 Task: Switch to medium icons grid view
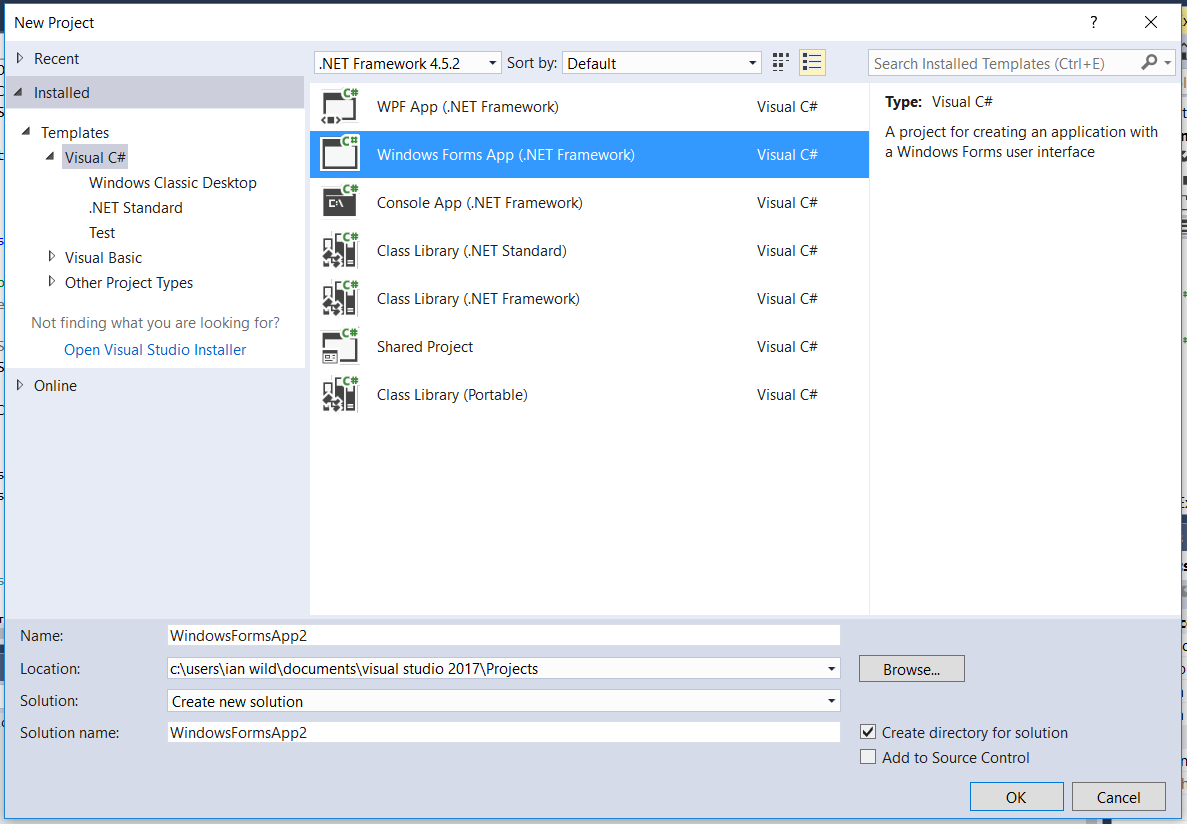(x=780, y=62)
